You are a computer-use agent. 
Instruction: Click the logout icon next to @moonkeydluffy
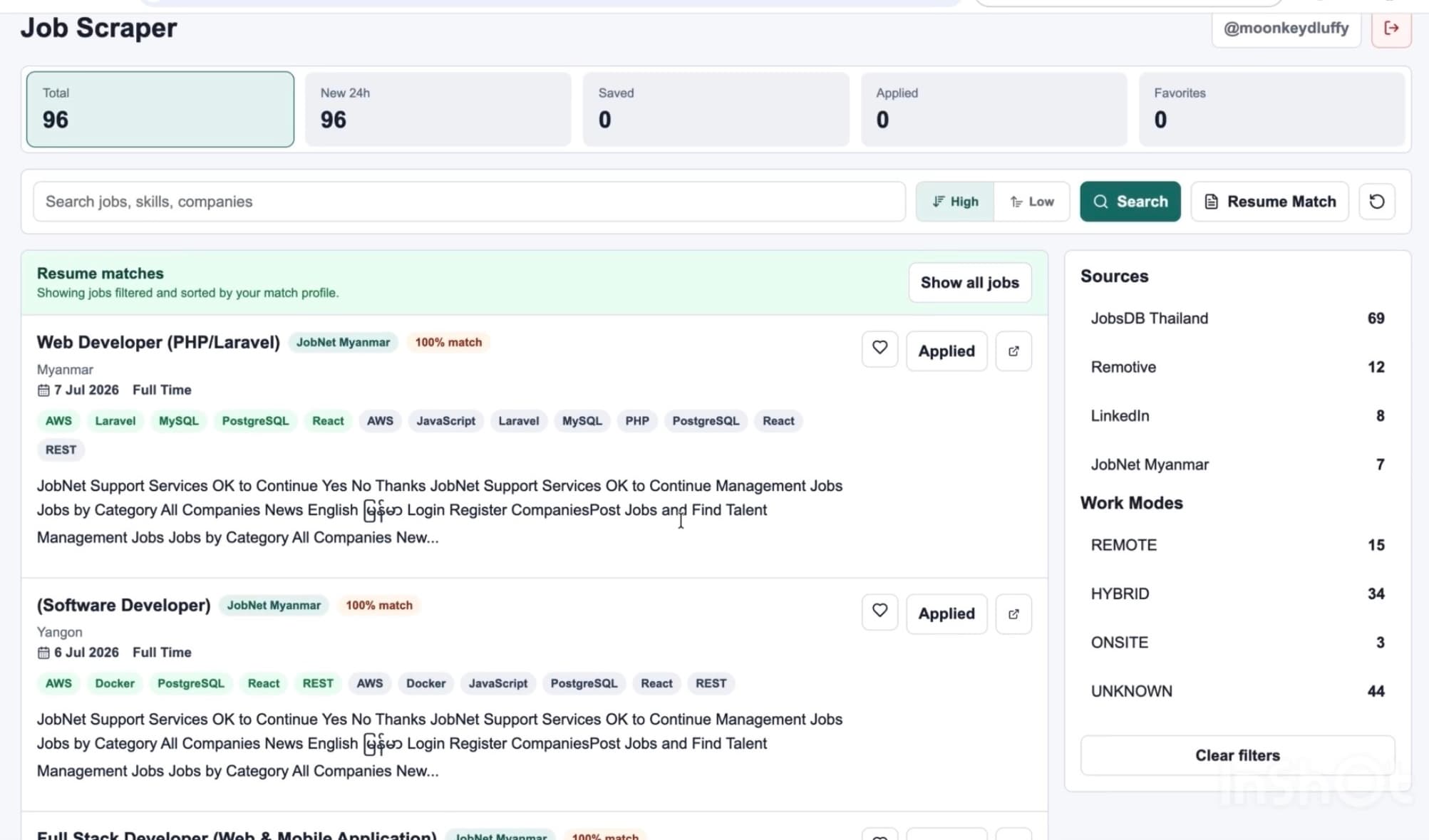(1391, 28)
